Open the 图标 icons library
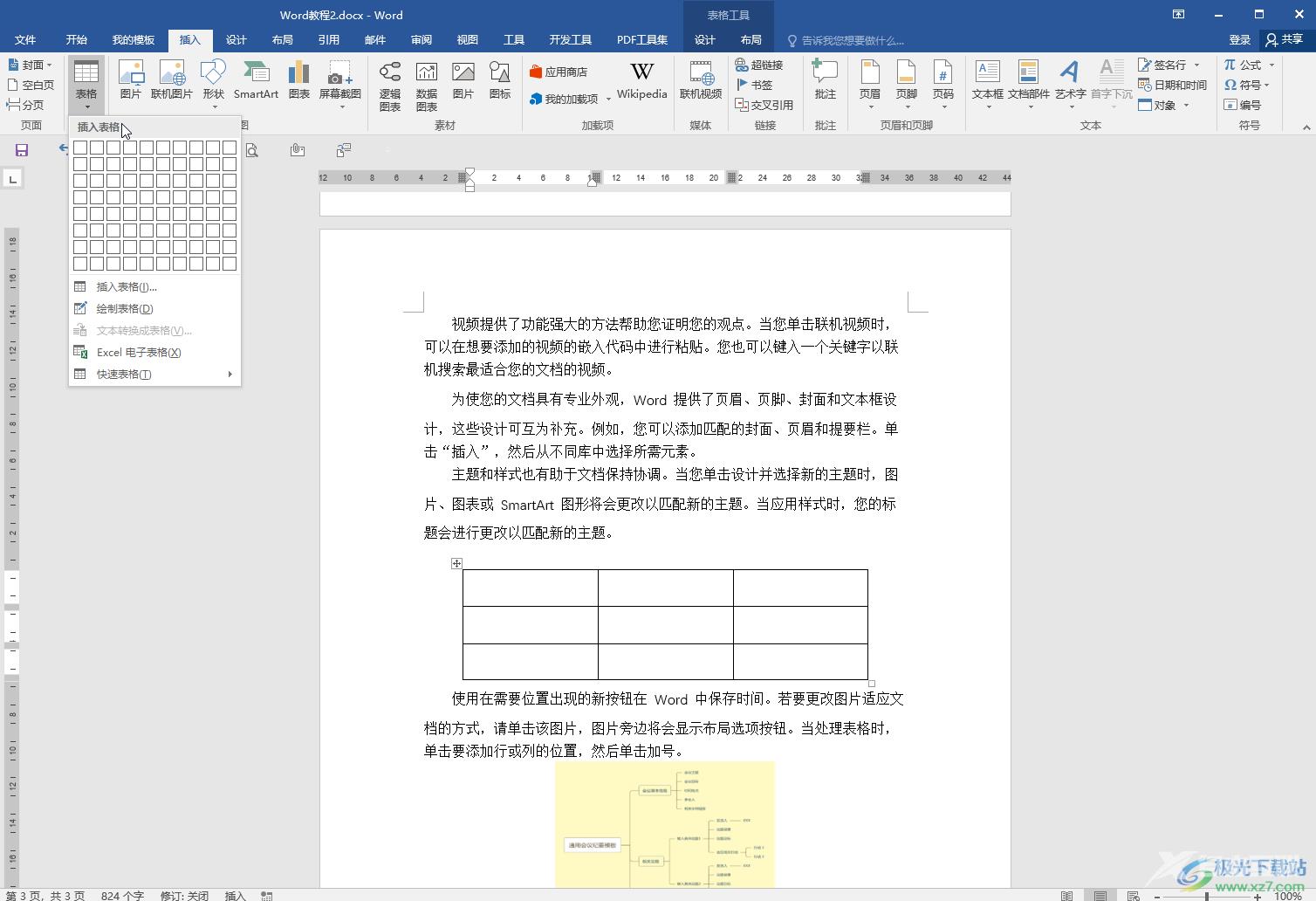 [x=500, y=80]
